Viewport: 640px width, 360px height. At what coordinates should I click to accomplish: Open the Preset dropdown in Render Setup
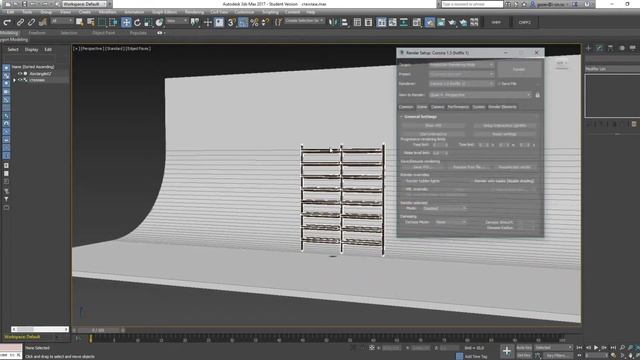[x=461, y=75]
